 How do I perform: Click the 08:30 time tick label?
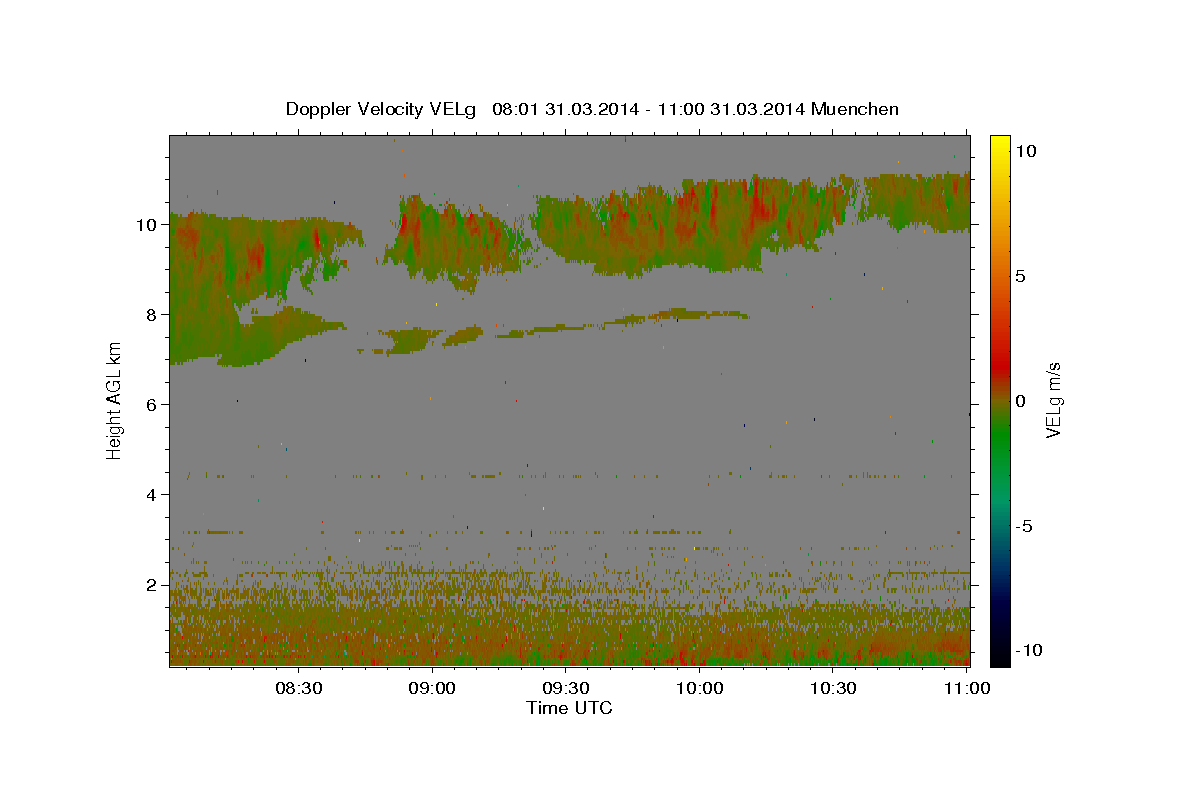[299, 688]
